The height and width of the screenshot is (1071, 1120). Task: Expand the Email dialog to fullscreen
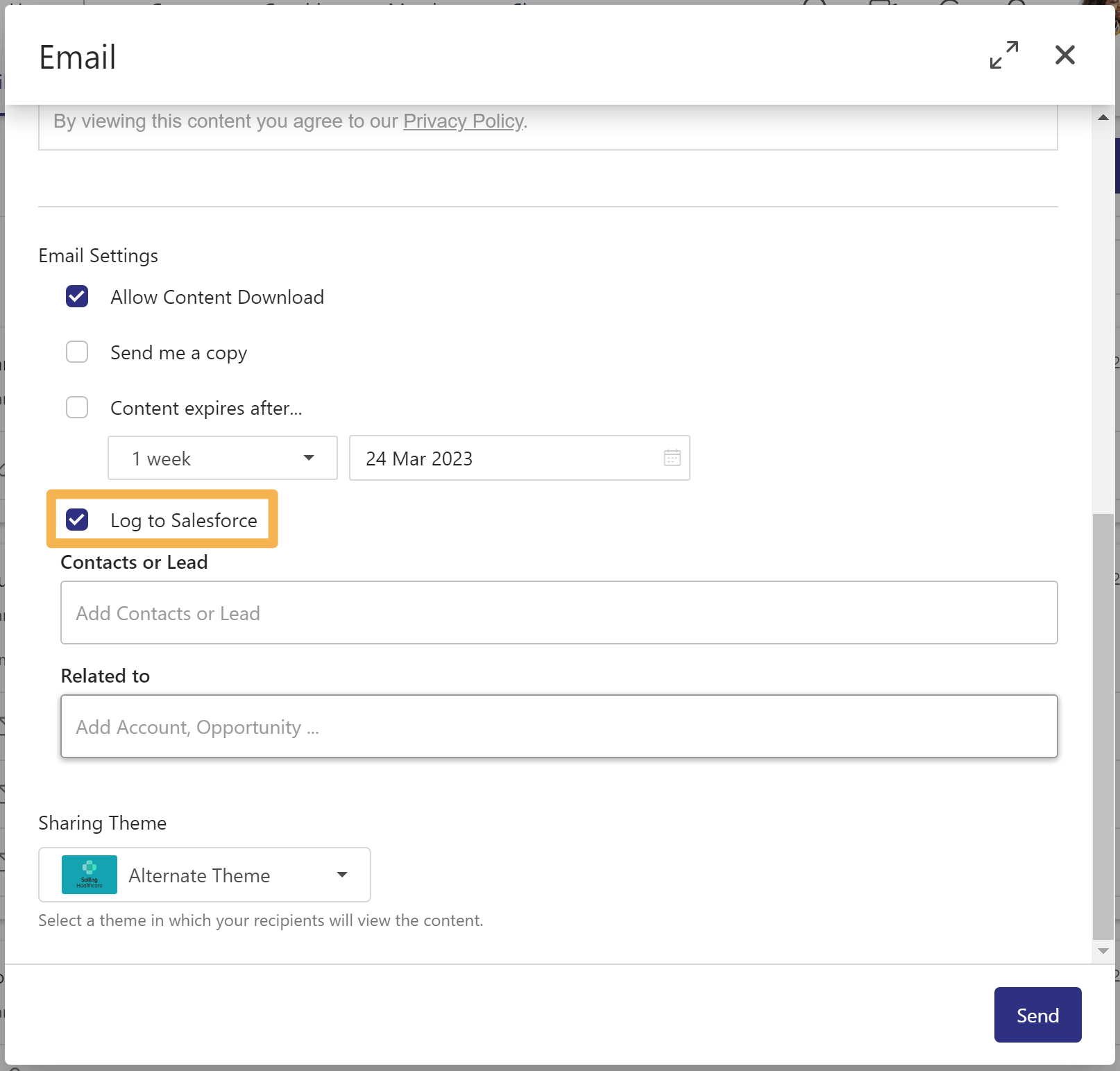click(1003, 55)
